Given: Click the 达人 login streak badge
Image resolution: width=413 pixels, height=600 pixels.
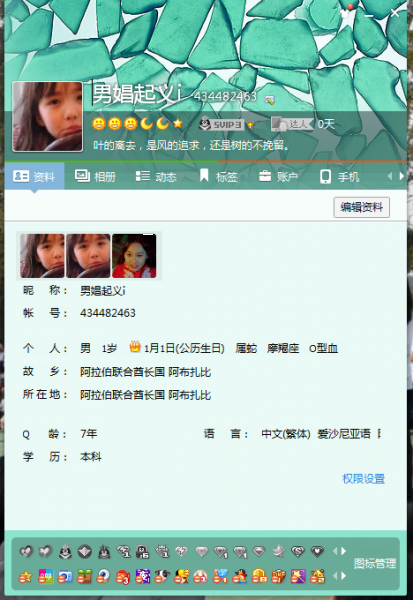Looking at the screenshot, I should 292,124.
